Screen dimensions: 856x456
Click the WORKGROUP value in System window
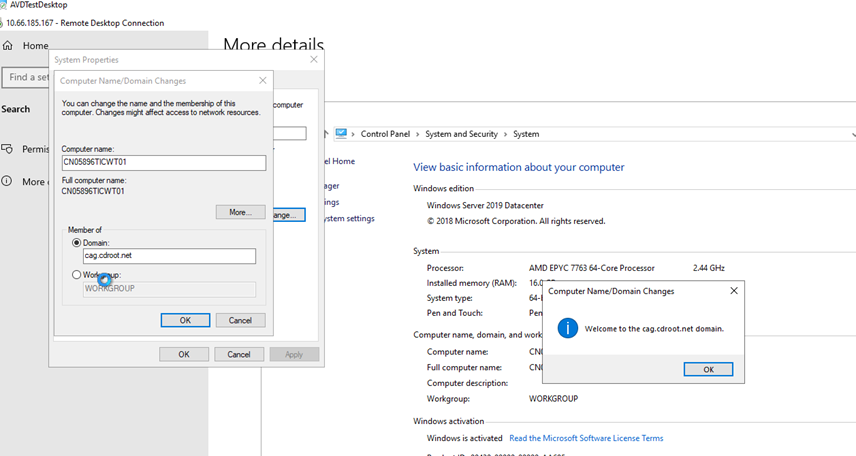click(x=553, y=399)
